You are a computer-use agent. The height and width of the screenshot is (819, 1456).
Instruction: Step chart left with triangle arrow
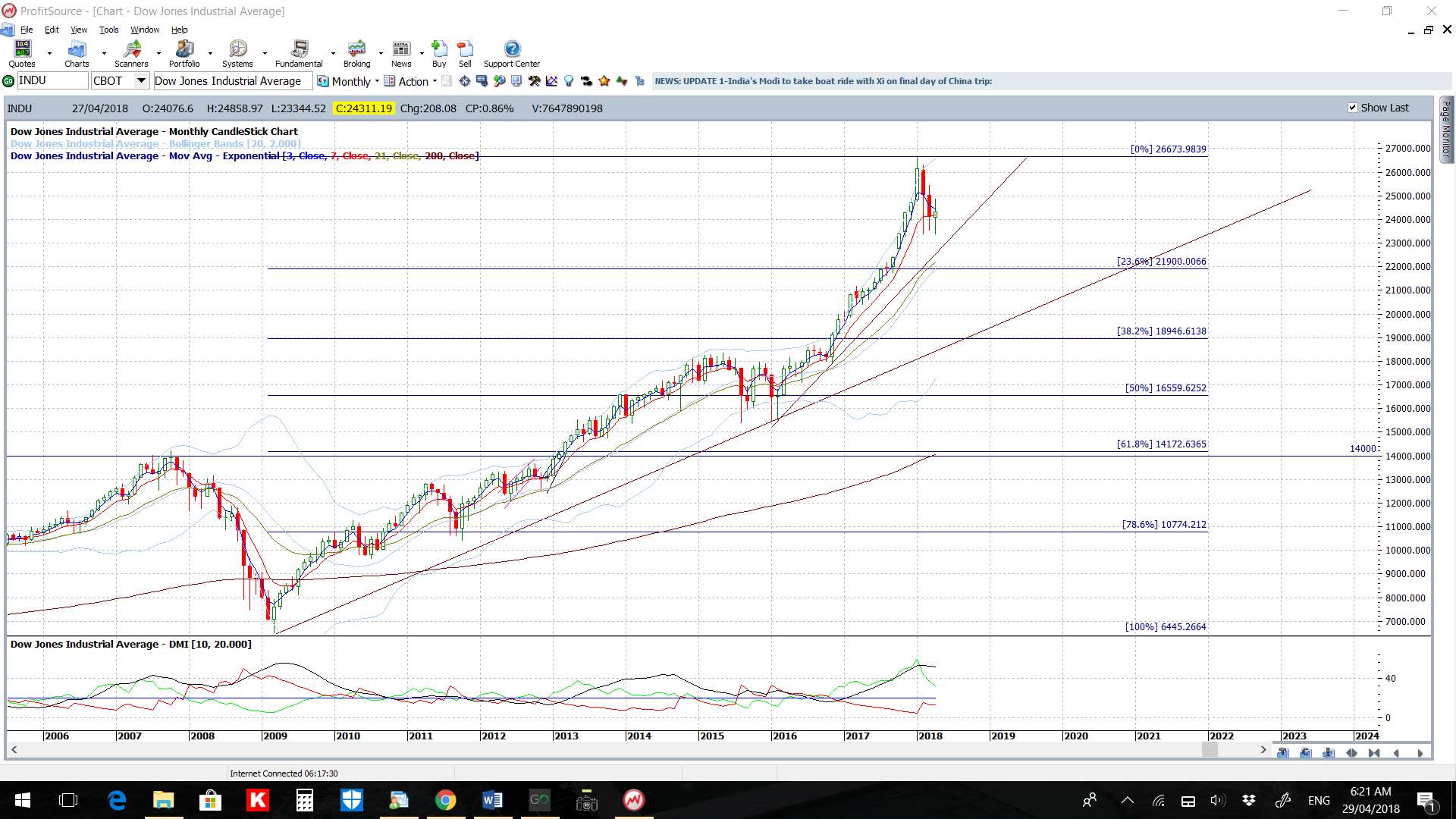click(1397, 753)
